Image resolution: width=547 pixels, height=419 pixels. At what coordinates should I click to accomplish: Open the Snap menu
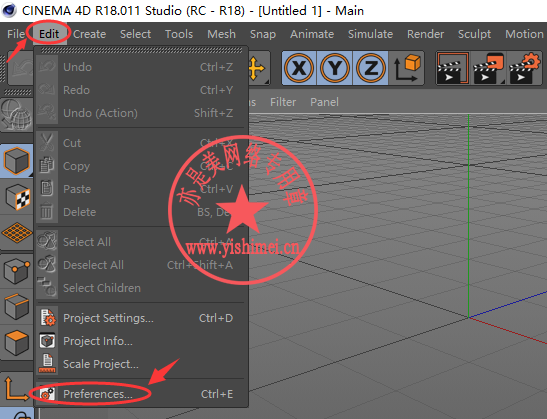(x=263, y=34)
